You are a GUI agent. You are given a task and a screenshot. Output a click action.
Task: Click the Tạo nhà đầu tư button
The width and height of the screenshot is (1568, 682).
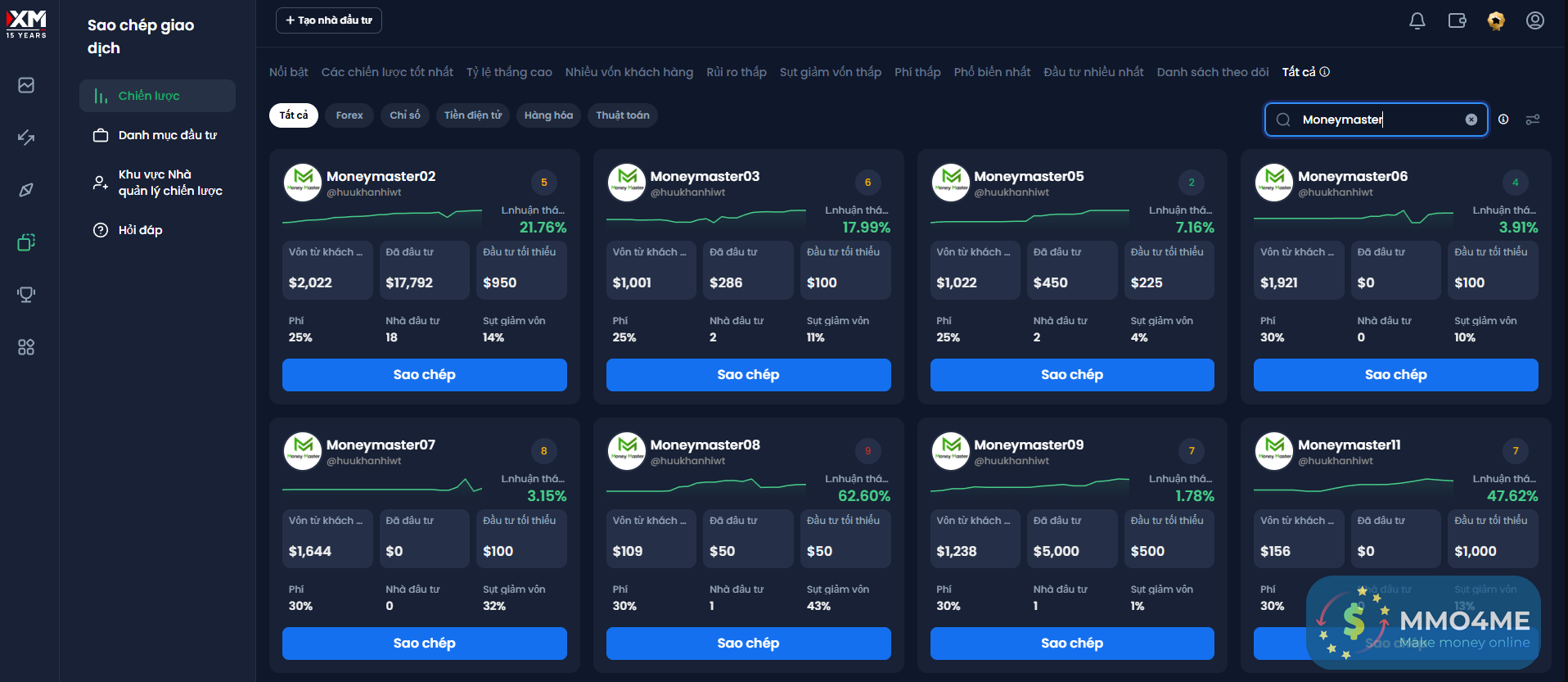329,20
